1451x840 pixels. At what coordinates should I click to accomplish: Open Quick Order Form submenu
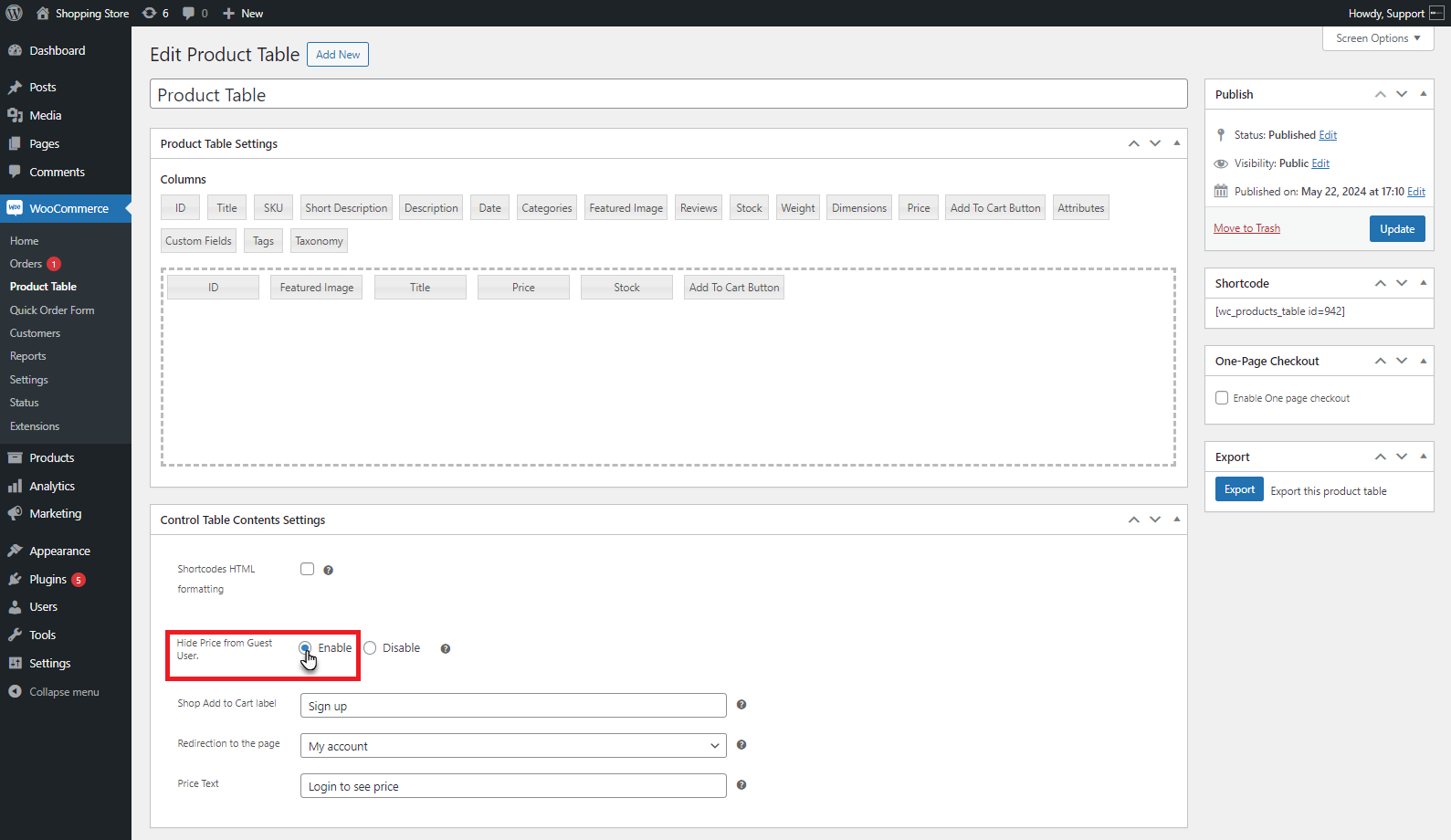(52, 310)
